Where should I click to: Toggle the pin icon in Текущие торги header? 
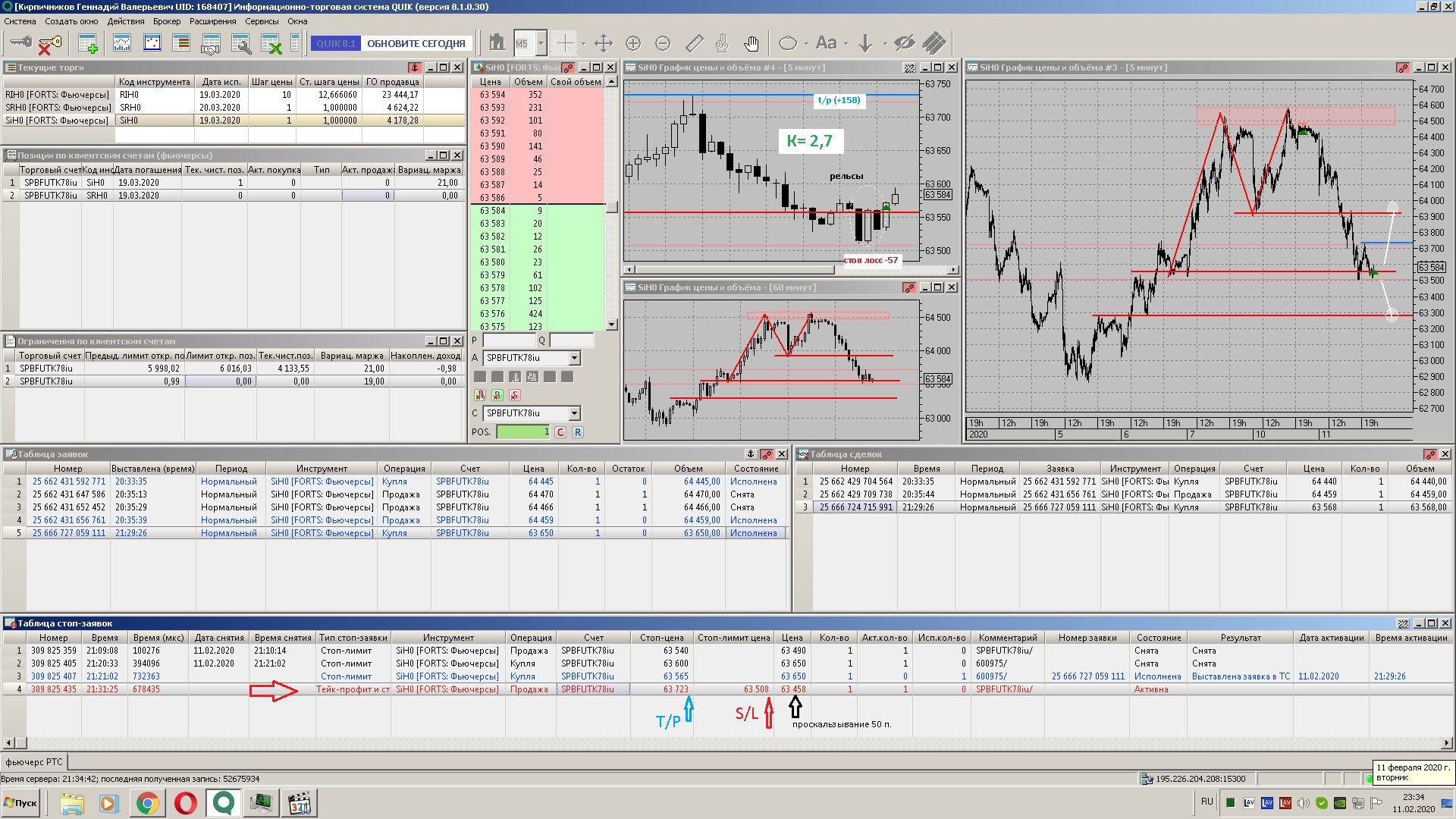tap(414, 67)
